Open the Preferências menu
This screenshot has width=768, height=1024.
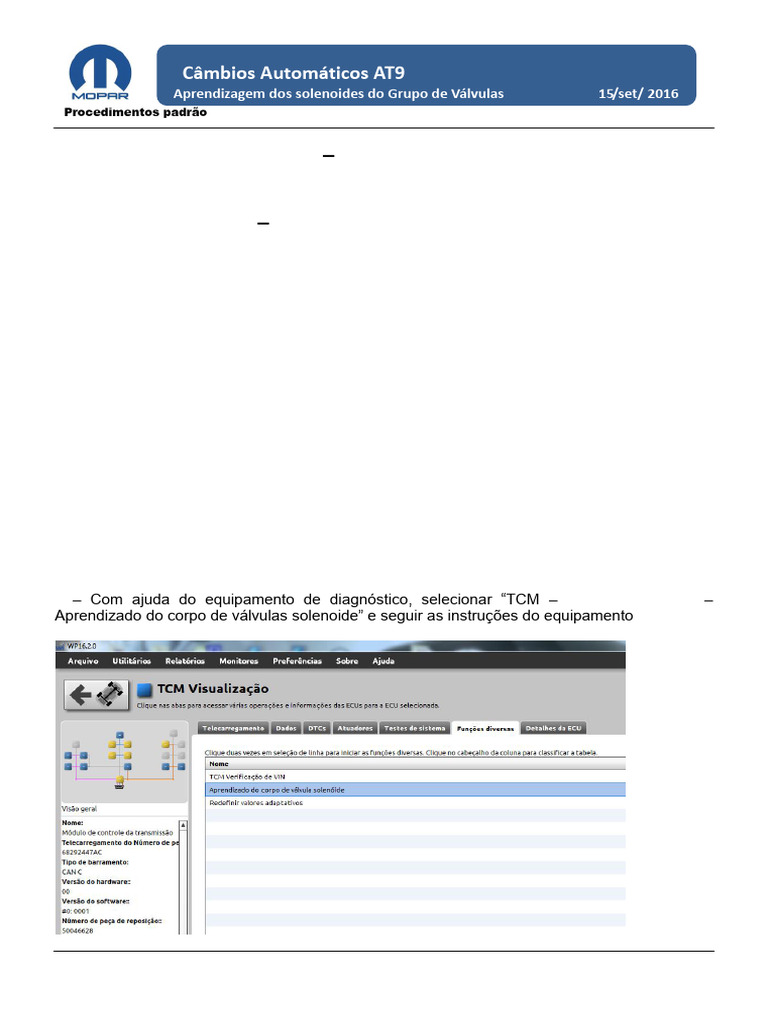coord(297,661)
